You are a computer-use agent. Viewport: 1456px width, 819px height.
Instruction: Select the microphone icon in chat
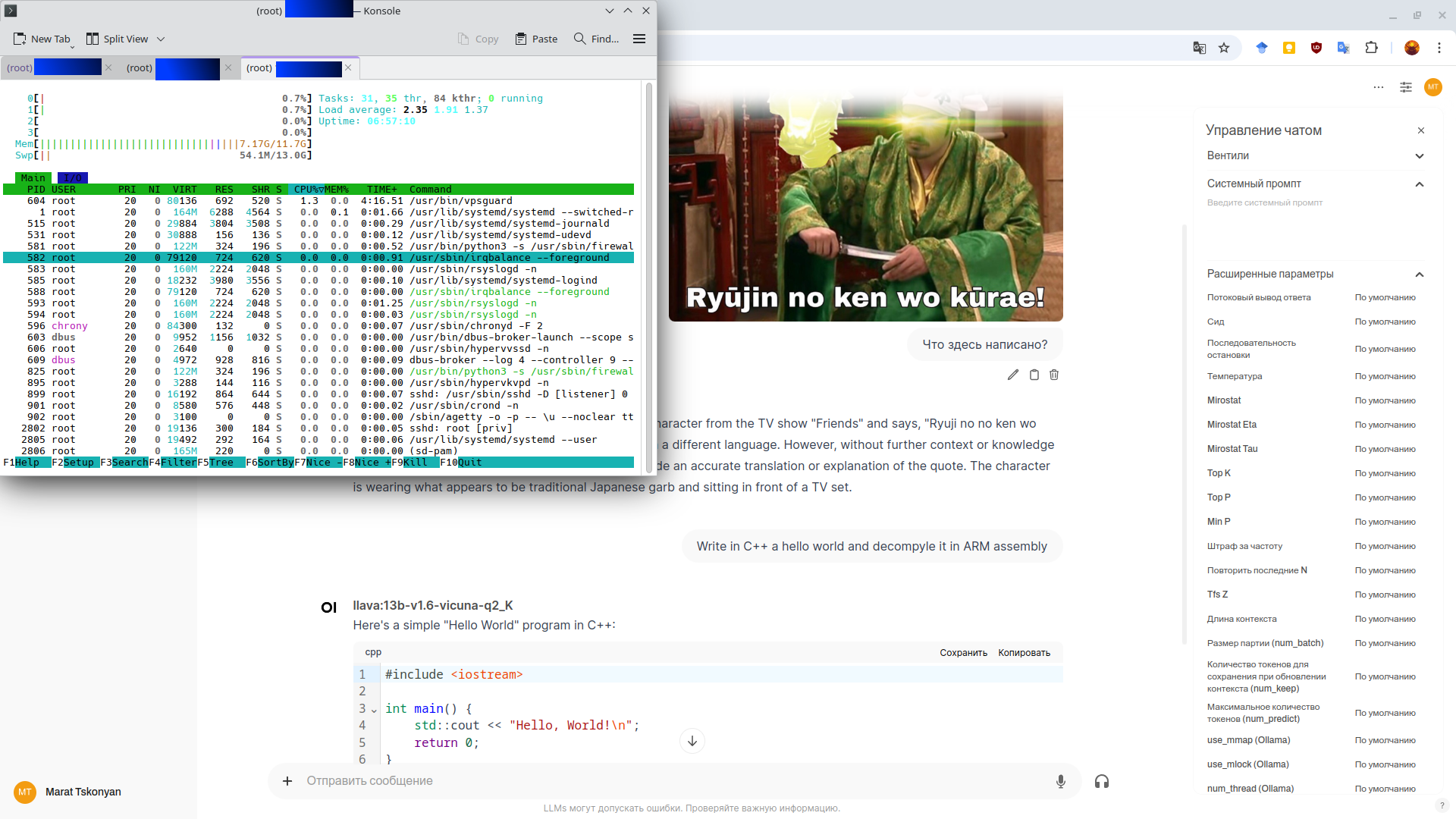1061,781
